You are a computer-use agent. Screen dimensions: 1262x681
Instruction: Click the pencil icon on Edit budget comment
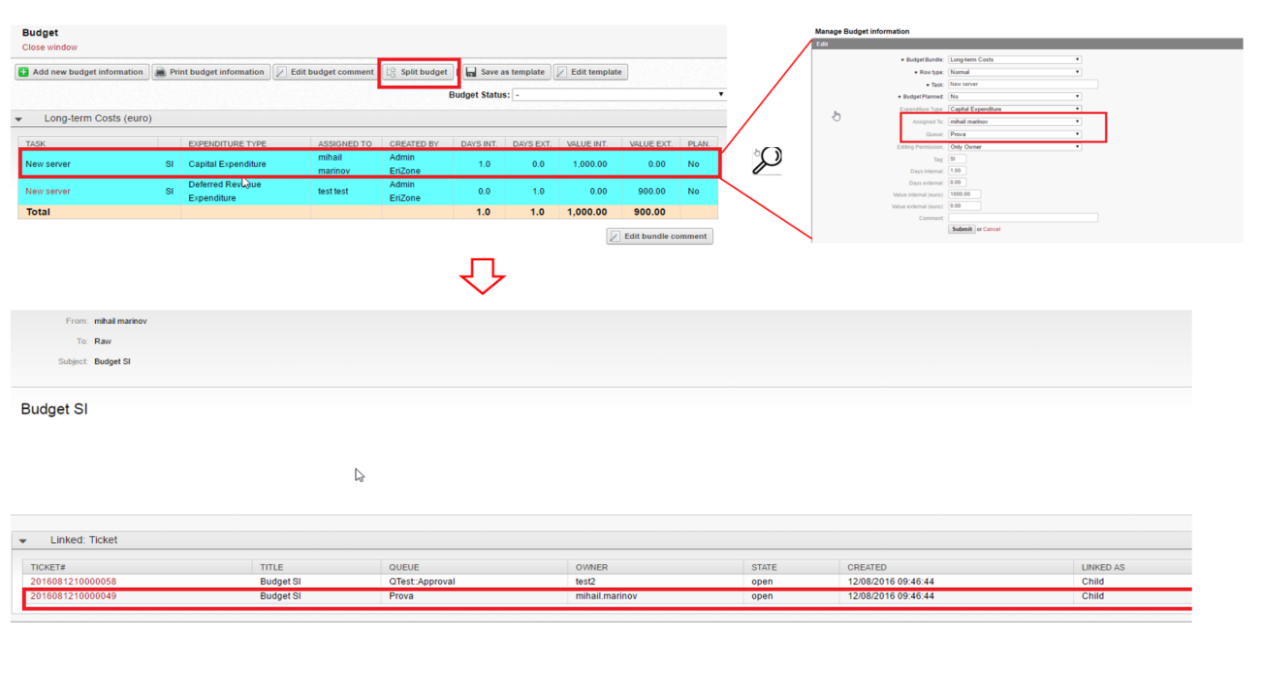(282, 72)
